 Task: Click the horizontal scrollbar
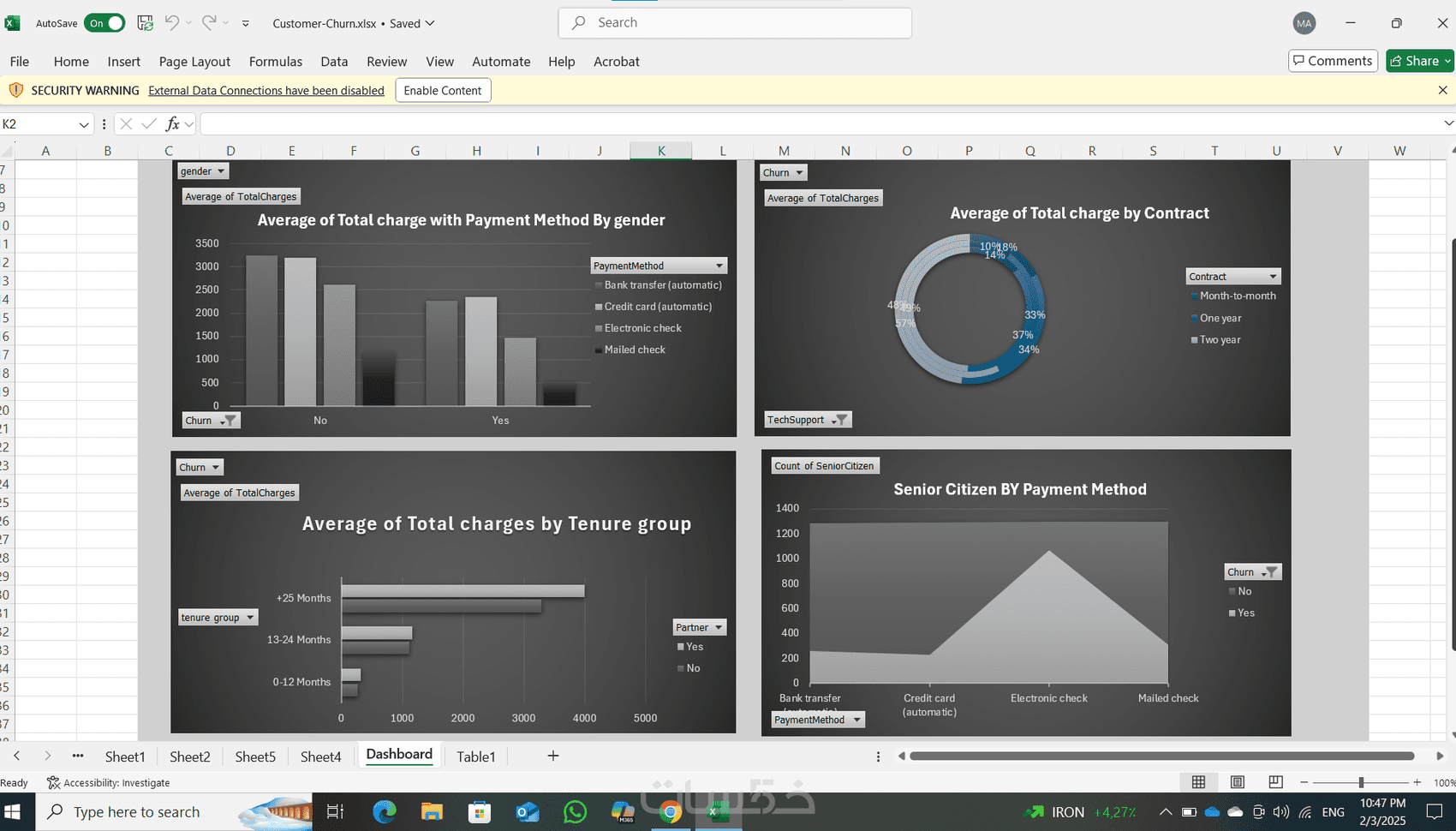(x=1162, y=756)
